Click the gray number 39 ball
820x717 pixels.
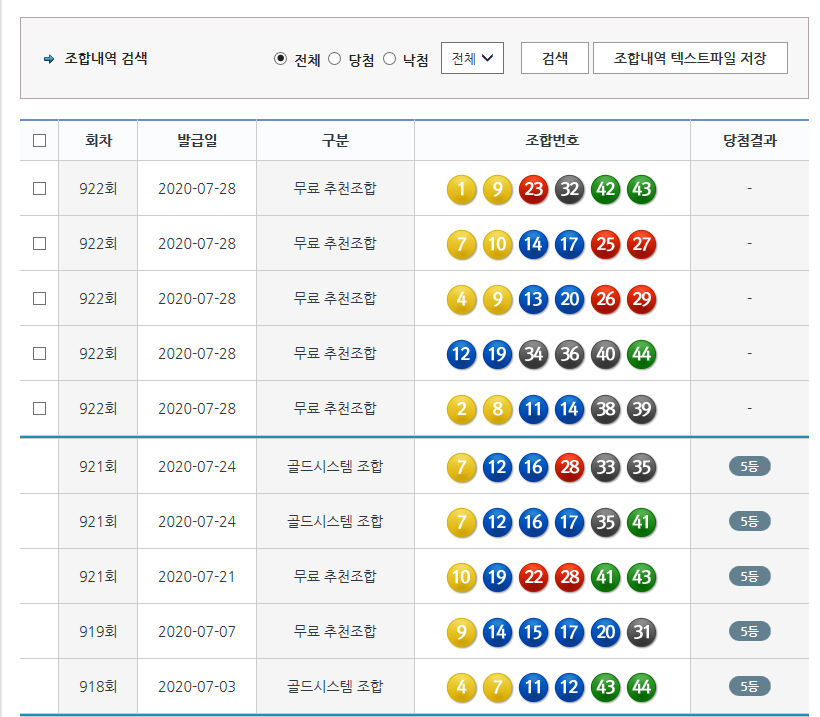coord(641,409)
